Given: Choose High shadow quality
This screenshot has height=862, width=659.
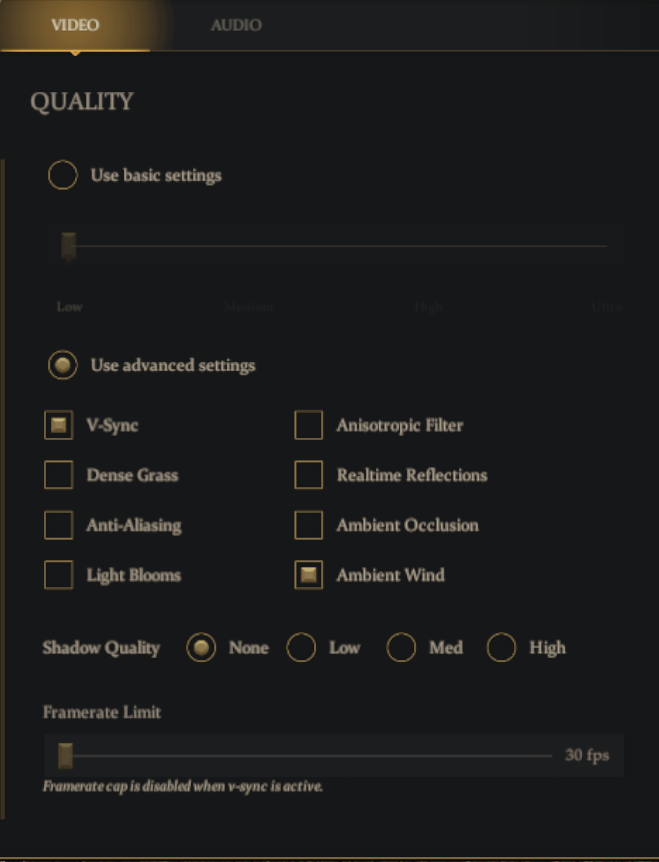Looking at the screenshot, I should pyautogui.click(x=501, y=648).
